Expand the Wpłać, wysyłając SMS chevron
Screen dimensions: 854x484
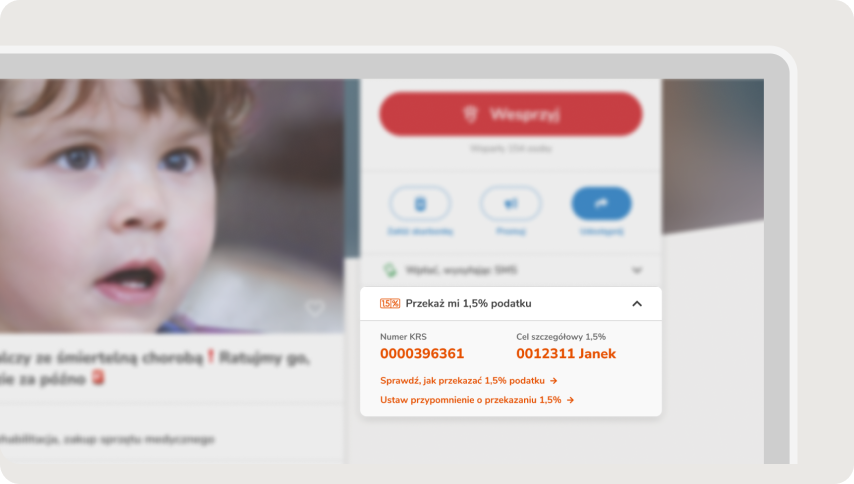(x=637, y=270)
